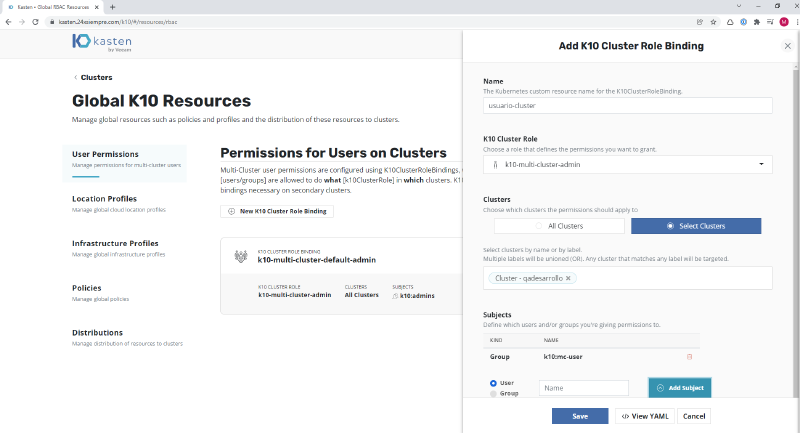Choose the All Clusters option
800x433 pixels.
pyautogui.click(x=559, y=226)
